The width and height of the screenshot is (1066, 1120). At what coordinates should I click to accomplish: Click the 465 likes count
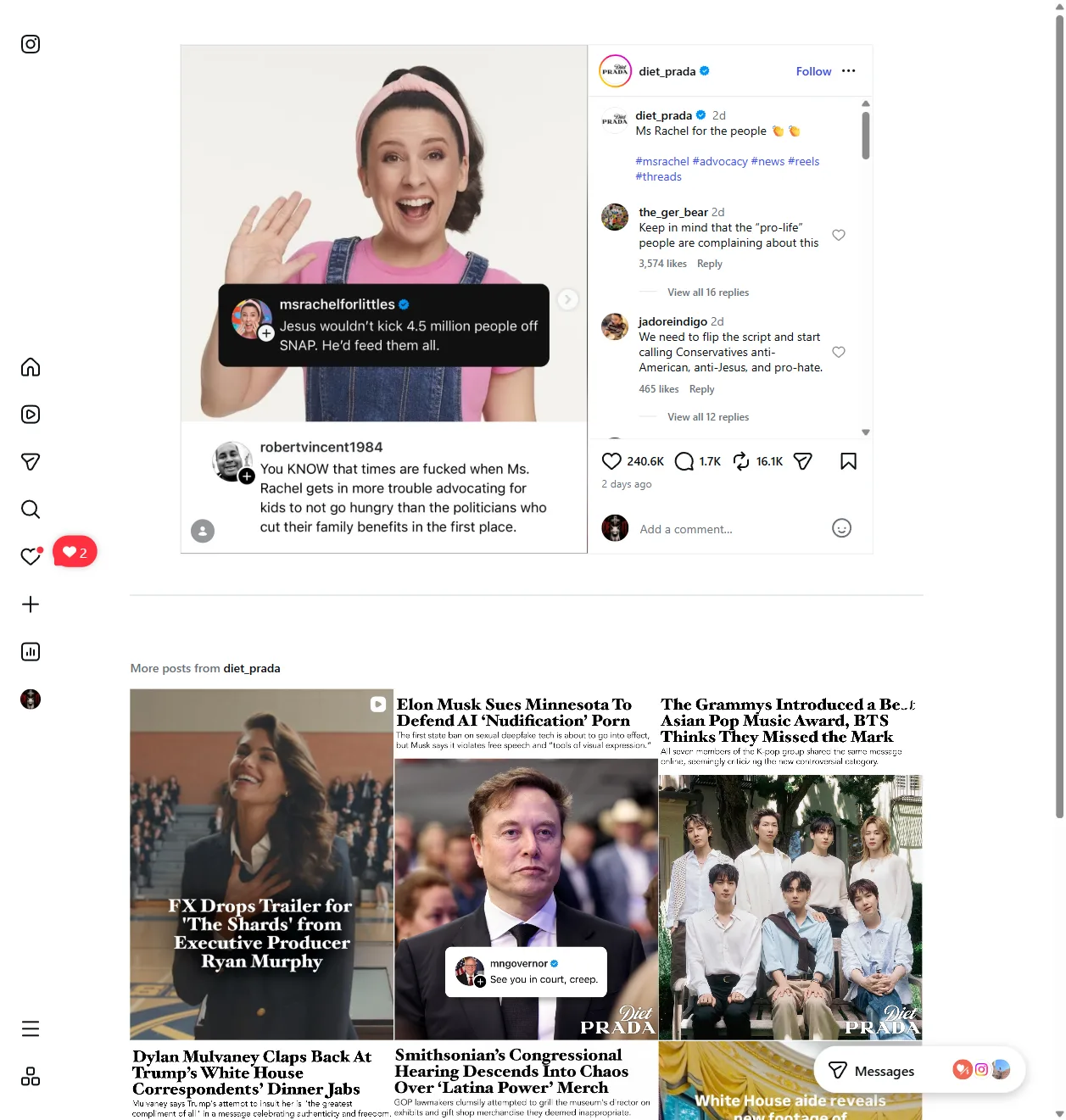click(x=659, y=389)
